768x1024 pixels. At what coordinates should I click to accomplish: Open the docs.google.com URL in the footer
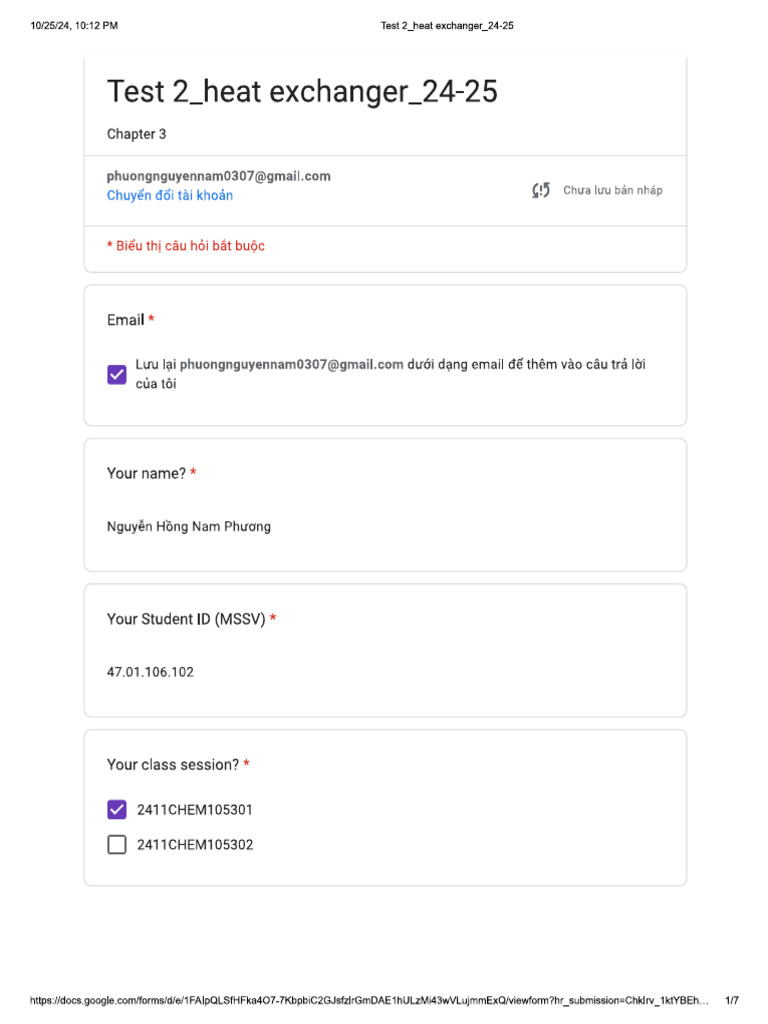click(369, 1000)
